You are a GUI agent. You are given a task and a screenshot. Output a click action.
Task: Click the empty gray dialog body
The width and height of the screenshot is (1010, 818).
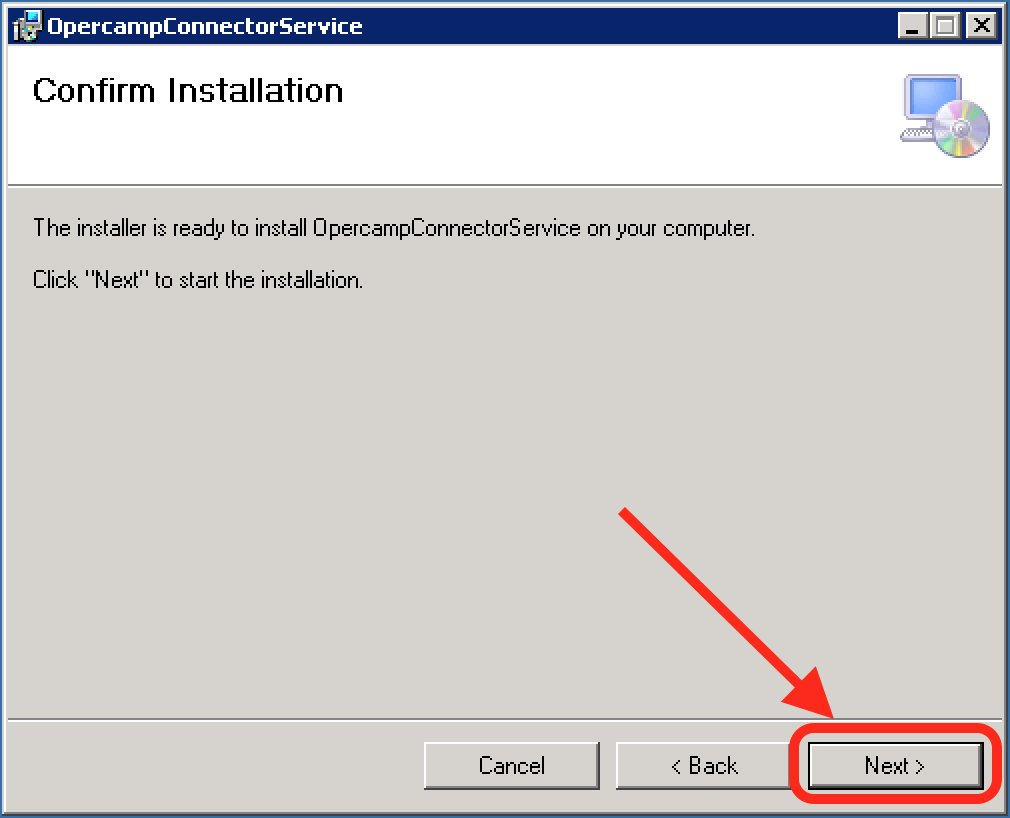pos(350,500)
